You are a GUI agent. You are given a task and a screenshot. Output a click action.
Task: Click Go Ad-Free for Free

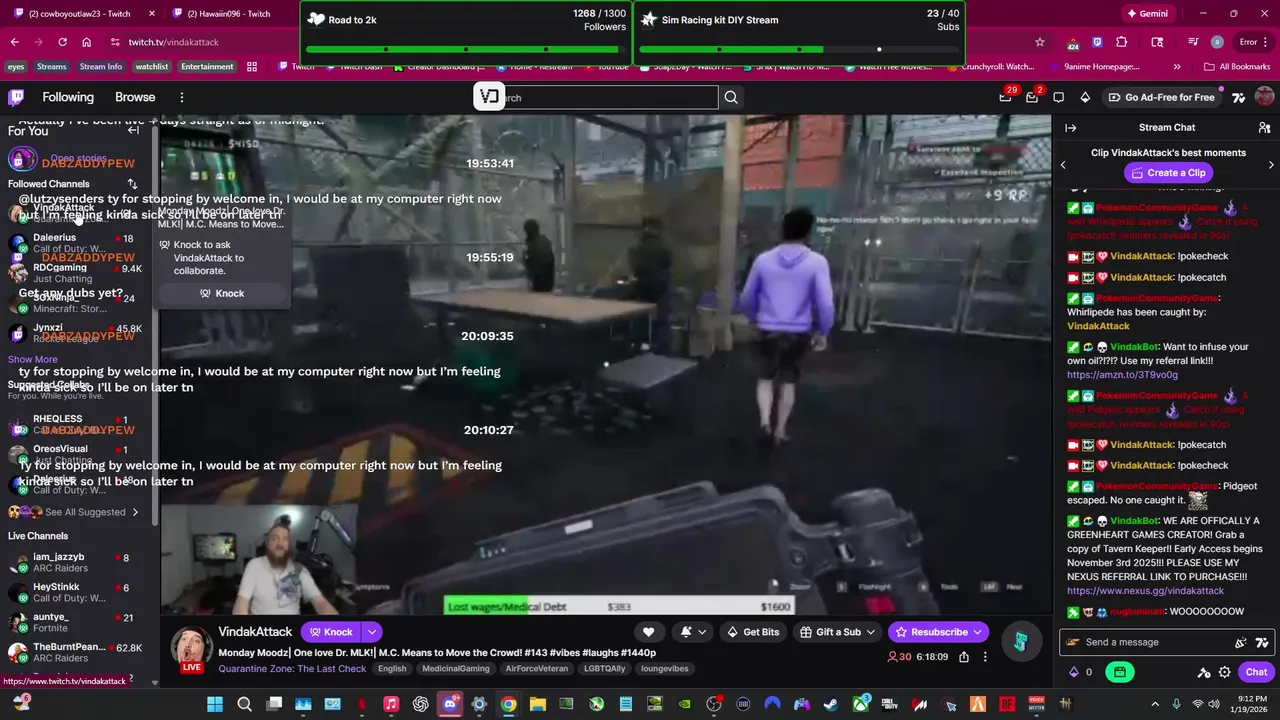[1161, 97]
